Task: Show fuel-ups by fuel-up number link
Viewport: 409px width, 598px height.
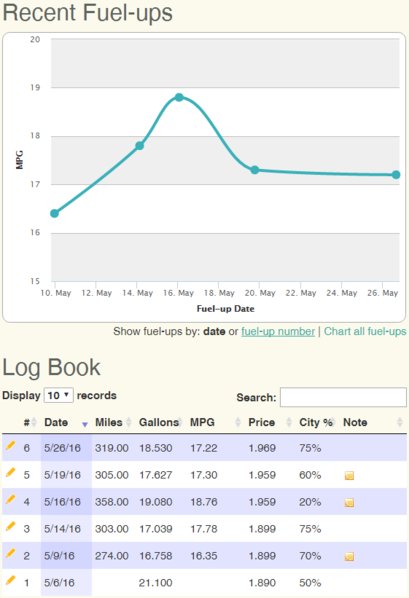Action: click(x=278, y=331)
